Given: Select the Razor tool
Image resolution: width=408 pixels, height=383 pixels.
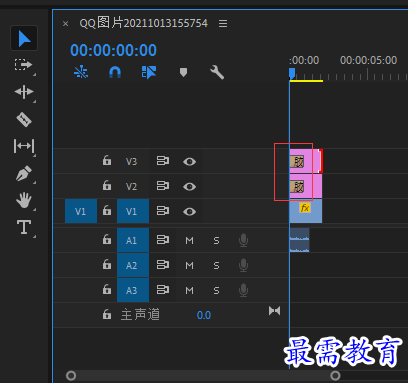Looking at the screenshot, I should click(x=24, y=119).
